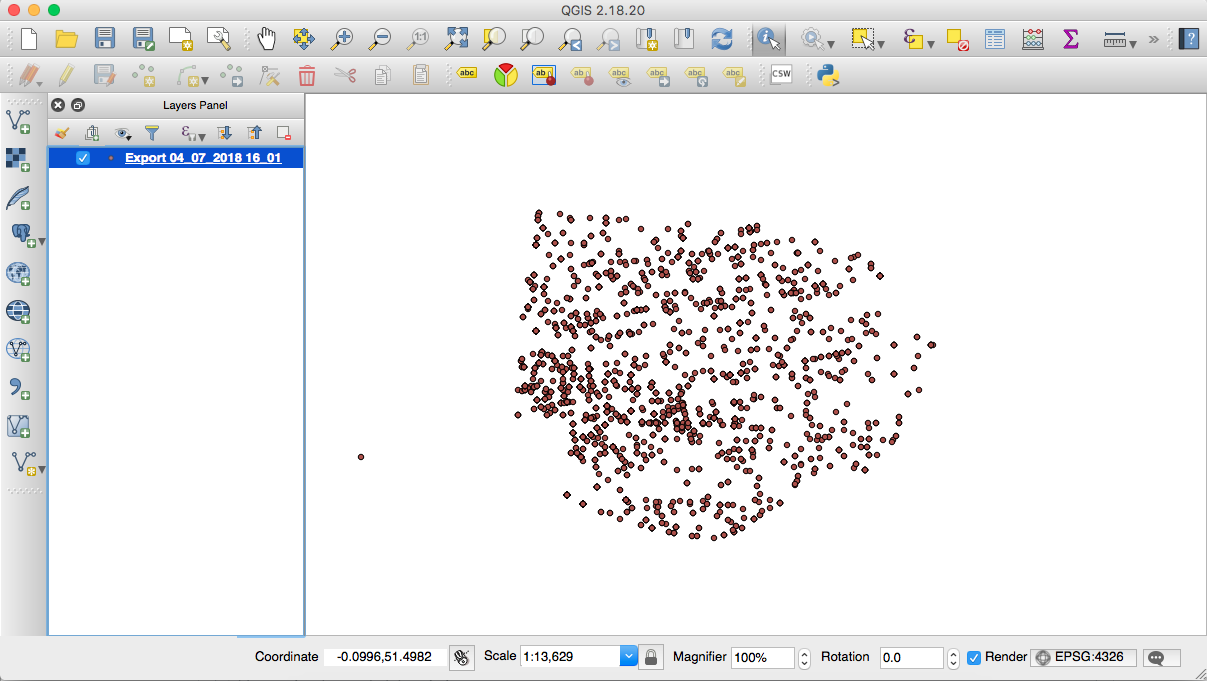Create a new blank project
Screen dimensions: 1207x681
pyautogui.click(x=28, y=39)
